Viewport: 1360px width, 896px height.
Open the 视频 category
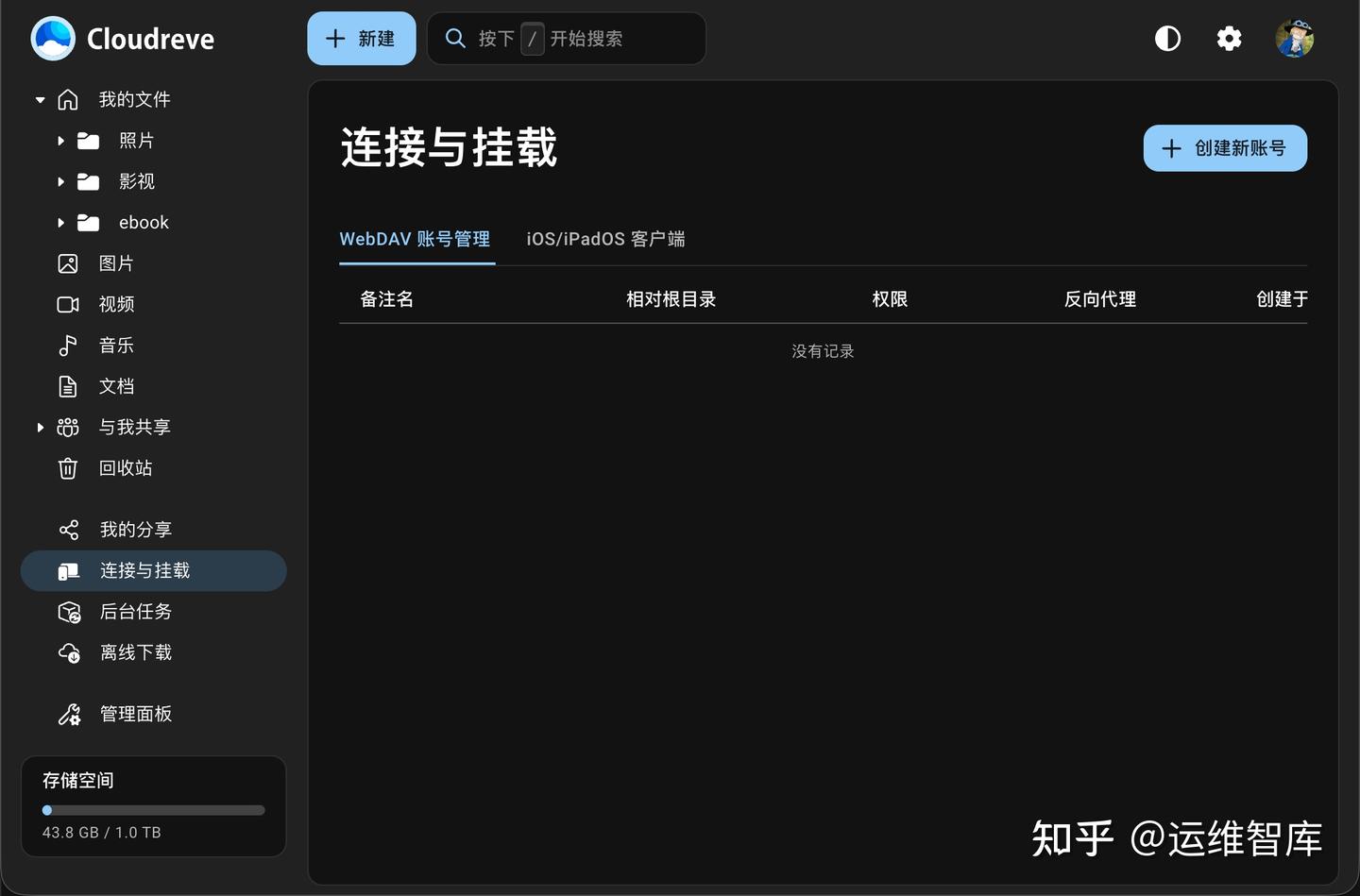pos(116,304)
